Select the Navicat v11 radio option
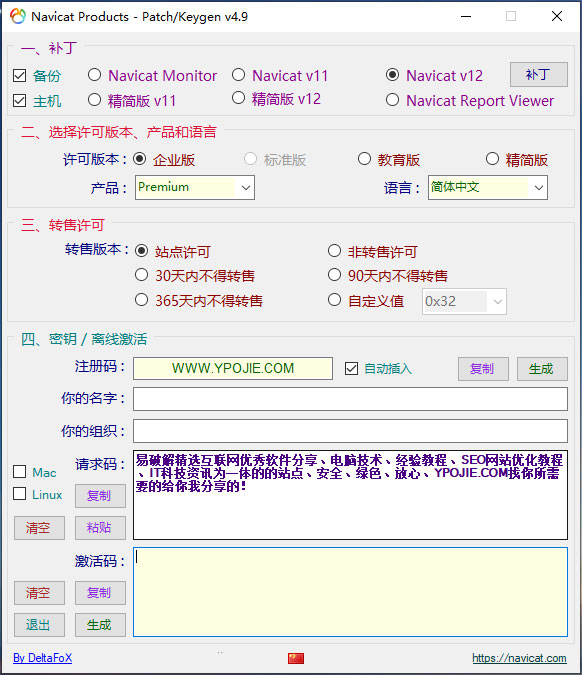 [238, 75]
